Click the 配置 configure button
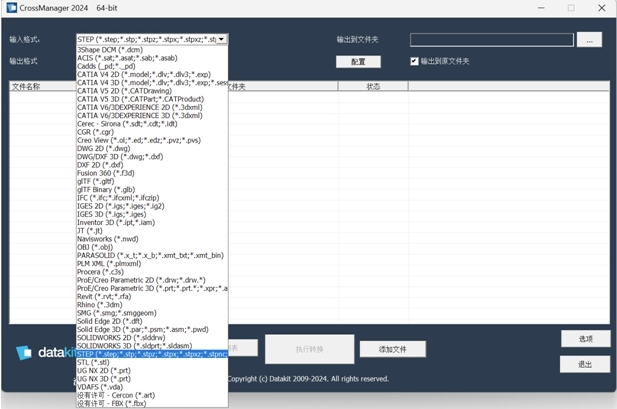The height and width of the screenshot is (409, 617). [358, 62]
